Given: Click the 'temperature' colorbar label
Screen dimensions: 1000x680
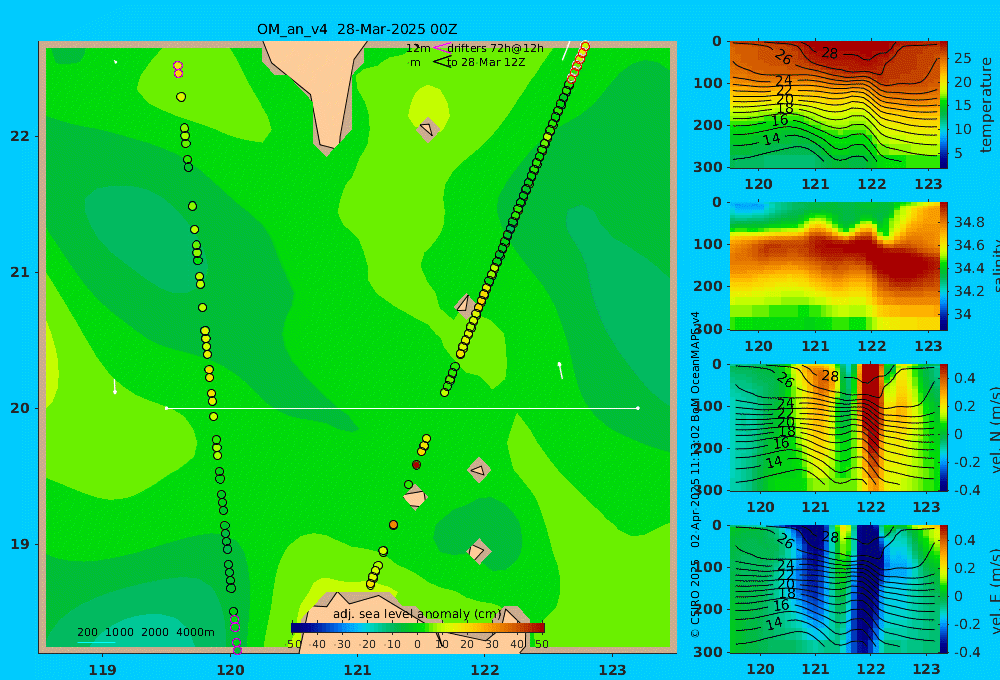Looking at the screenshot, I should [x=987, y=105].
